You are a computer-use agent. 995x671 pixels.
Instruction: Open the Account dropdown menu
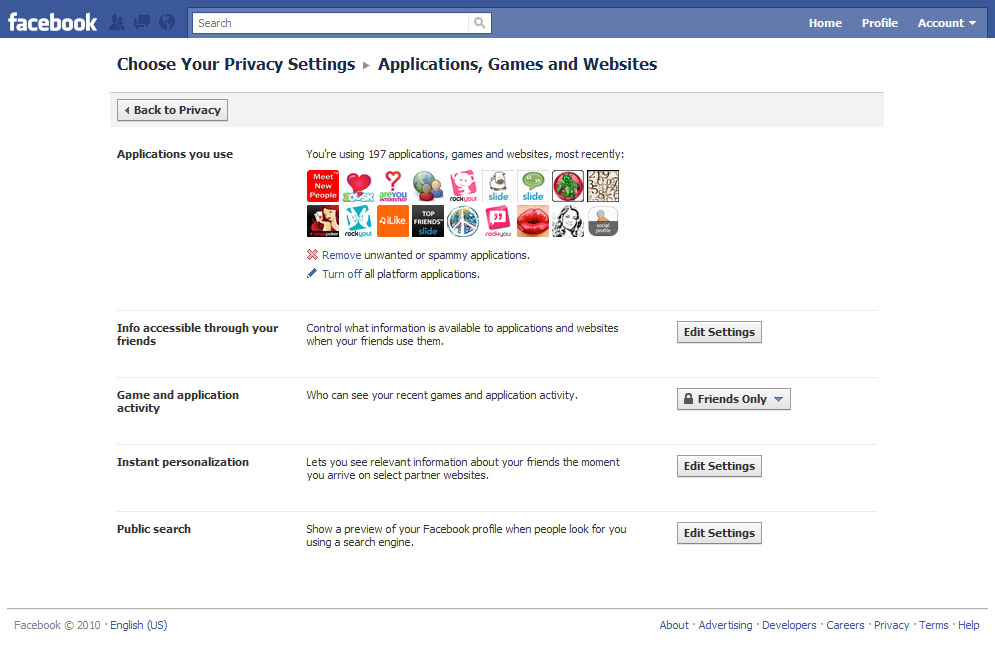pos(947,23)
